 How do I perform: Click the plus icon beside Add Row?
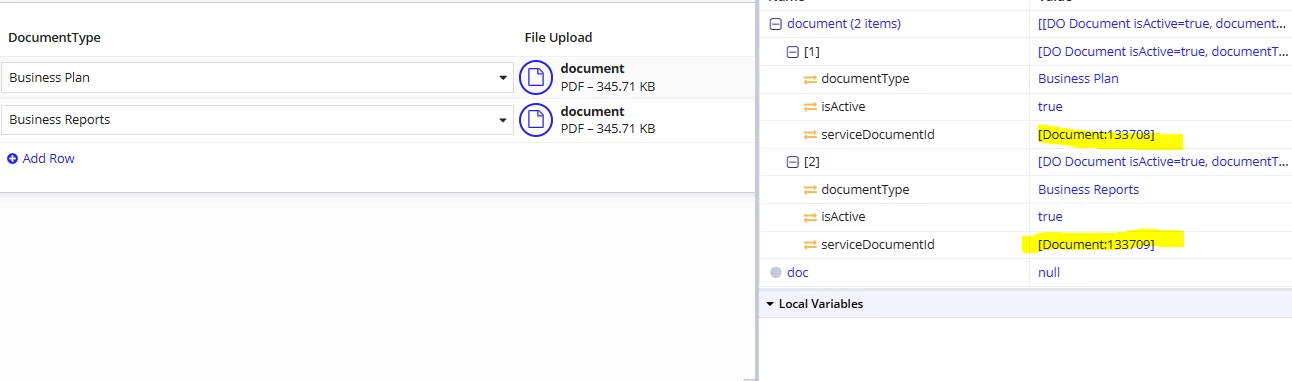pos(13,159)
